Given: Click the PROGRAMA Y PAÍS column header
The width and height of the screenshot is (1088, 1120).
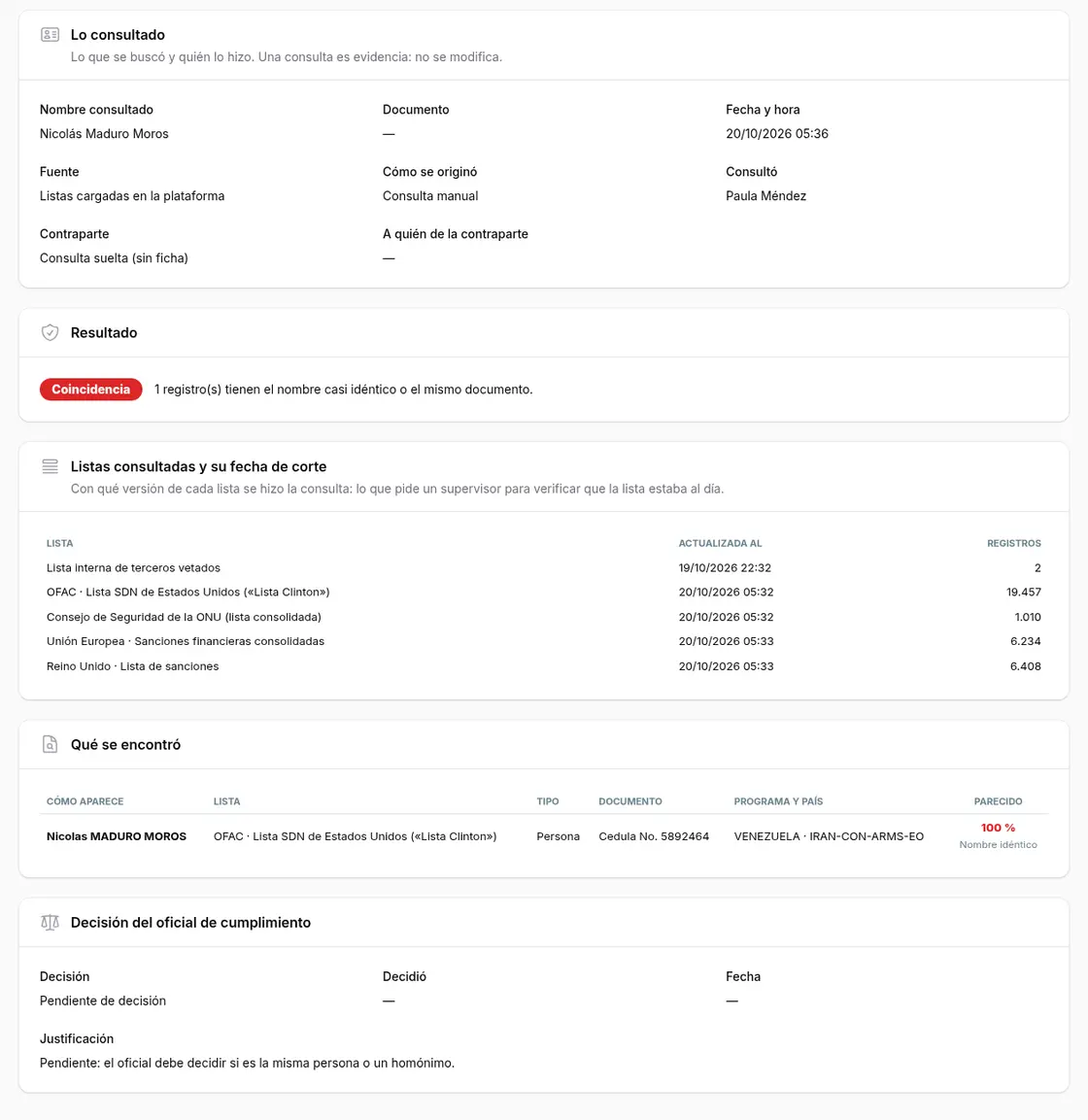Looking at the screenshot, I should (x=779, y=801).
